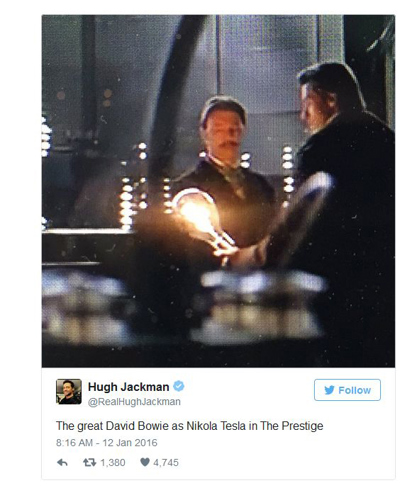
Task: Click the reply arrow icon under the tweet
Action: coord(62,462)
